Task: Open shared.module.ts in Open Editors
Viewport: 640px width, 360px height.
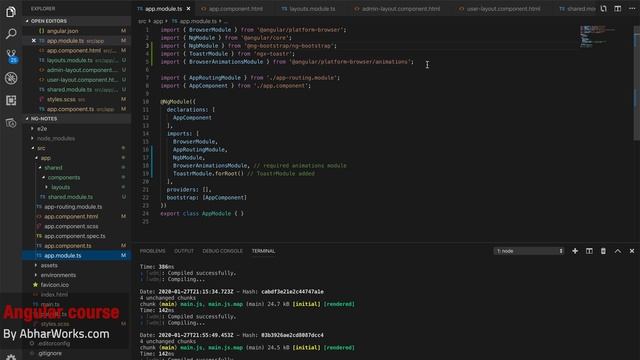Action: coord(78,89)
